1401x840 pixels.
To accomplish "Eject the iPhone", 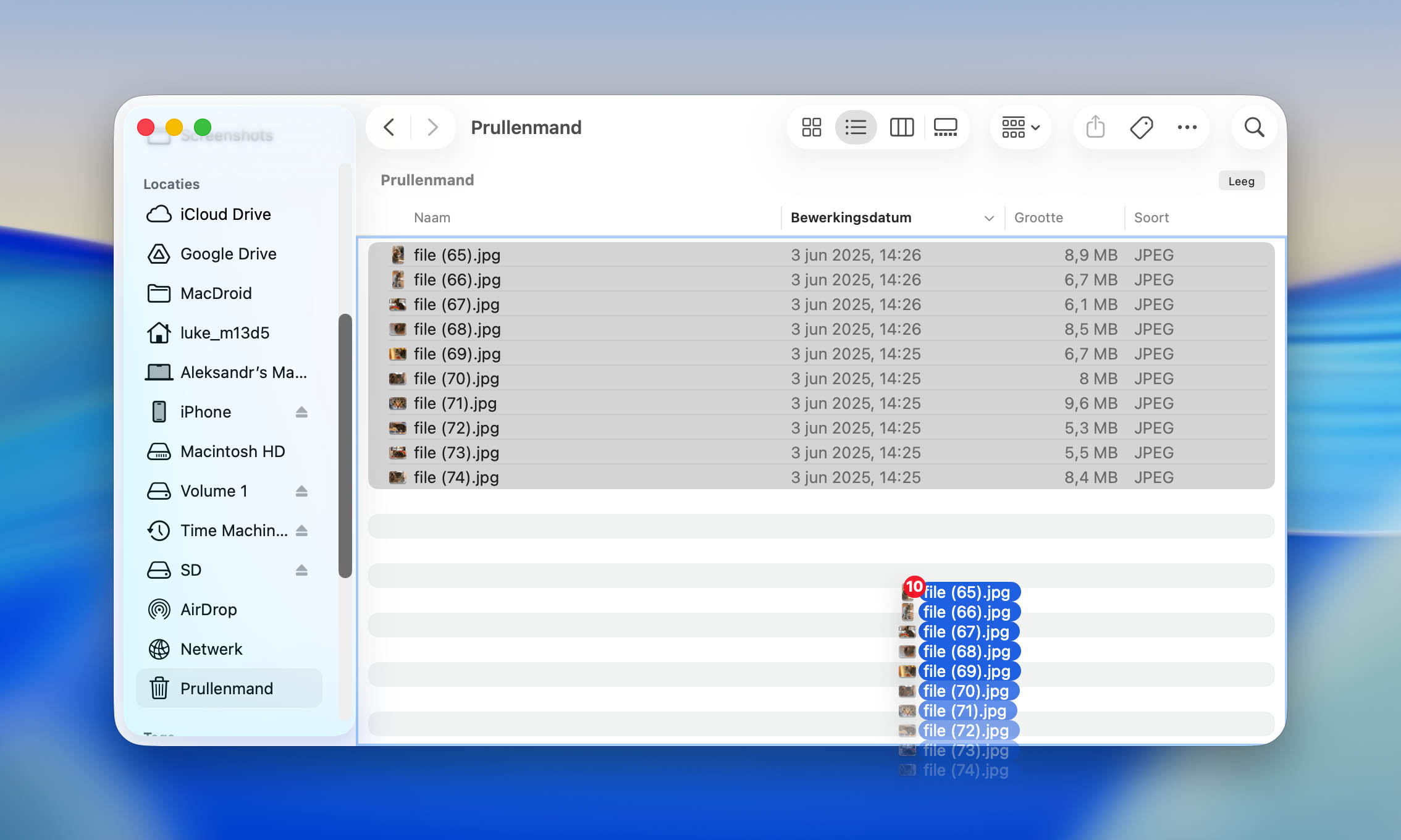I will tap(301, 412).
